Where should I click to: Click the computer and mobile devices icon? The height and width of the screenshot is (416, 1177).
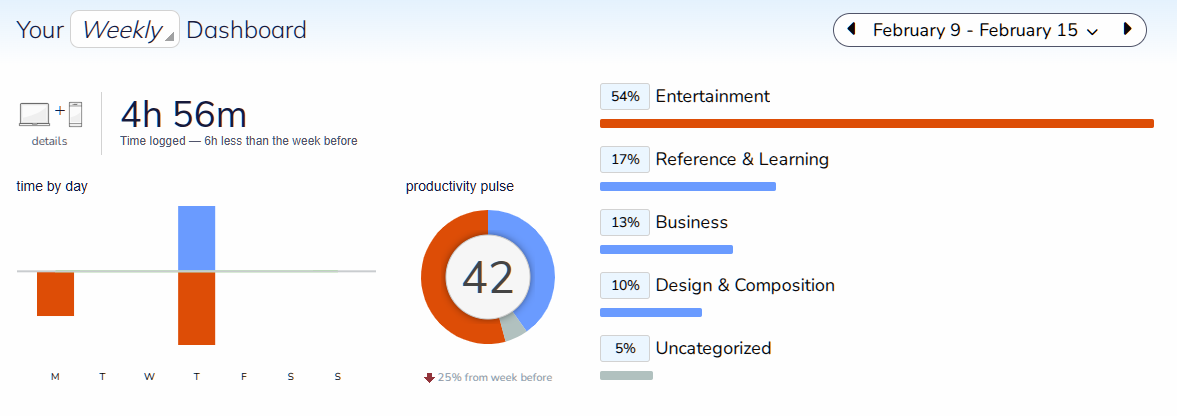50,114
